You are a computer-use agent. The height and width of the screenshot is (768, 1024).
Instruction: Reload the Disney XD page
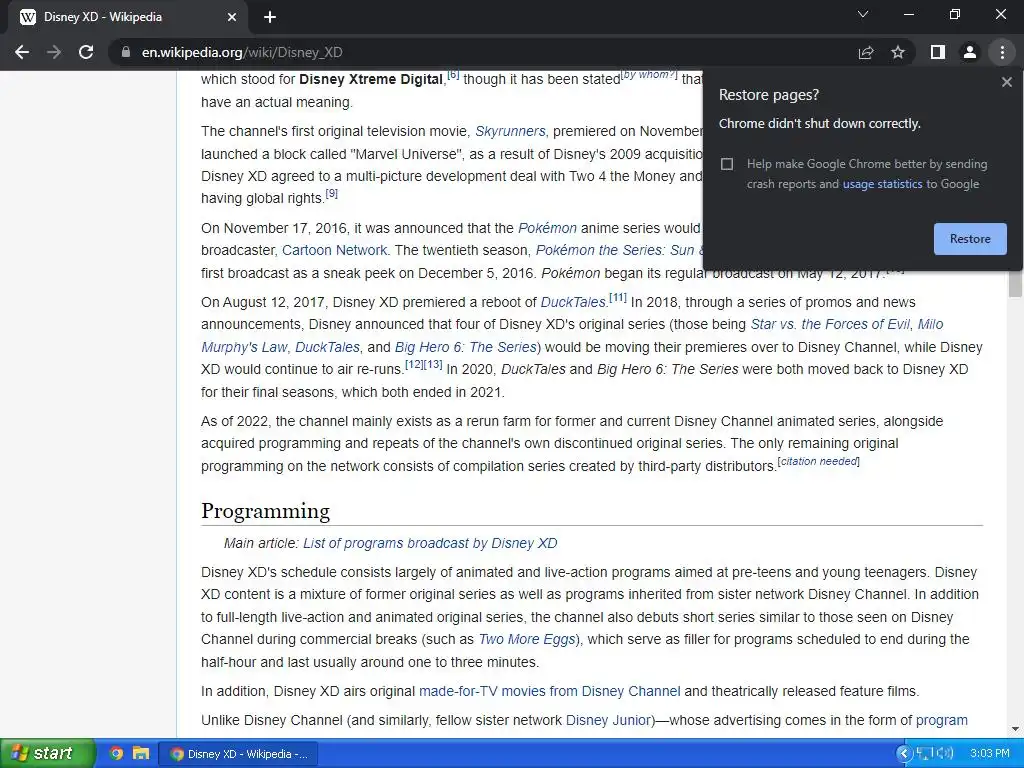click(x=86, y=52)
